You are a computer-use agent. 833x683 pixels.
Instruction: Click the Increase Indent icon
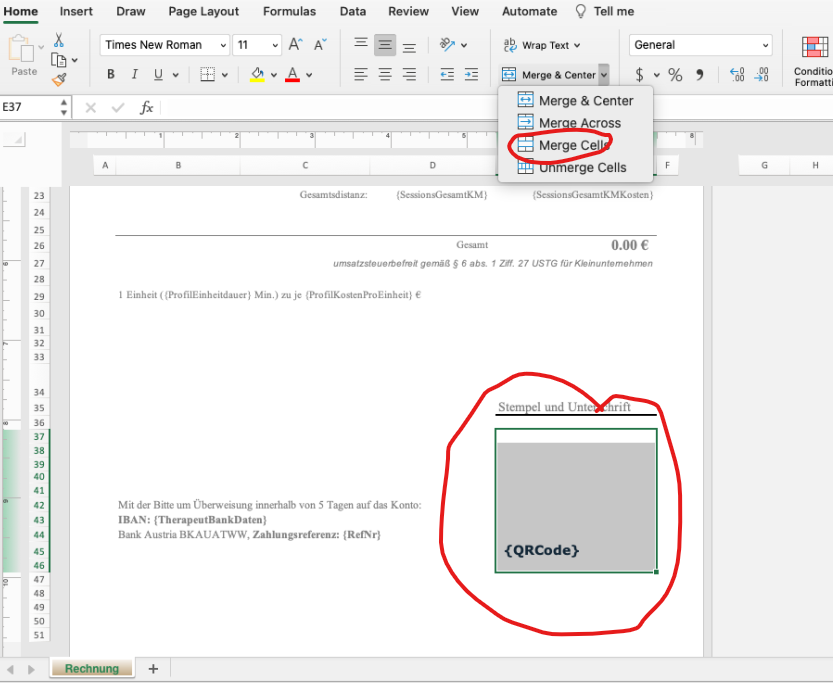(471, 74)
